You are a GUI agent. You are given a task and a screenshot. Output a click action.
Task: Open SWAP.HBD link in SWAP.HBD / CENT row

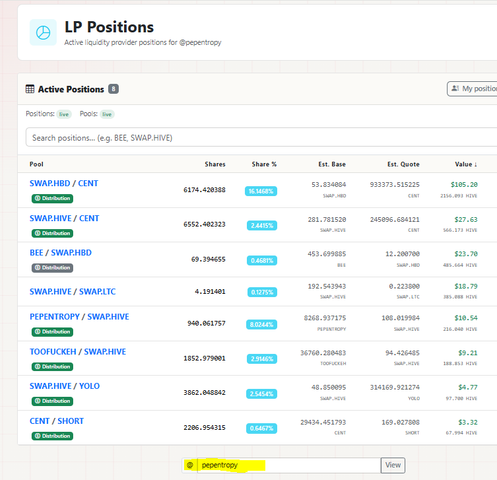(50, 183)
